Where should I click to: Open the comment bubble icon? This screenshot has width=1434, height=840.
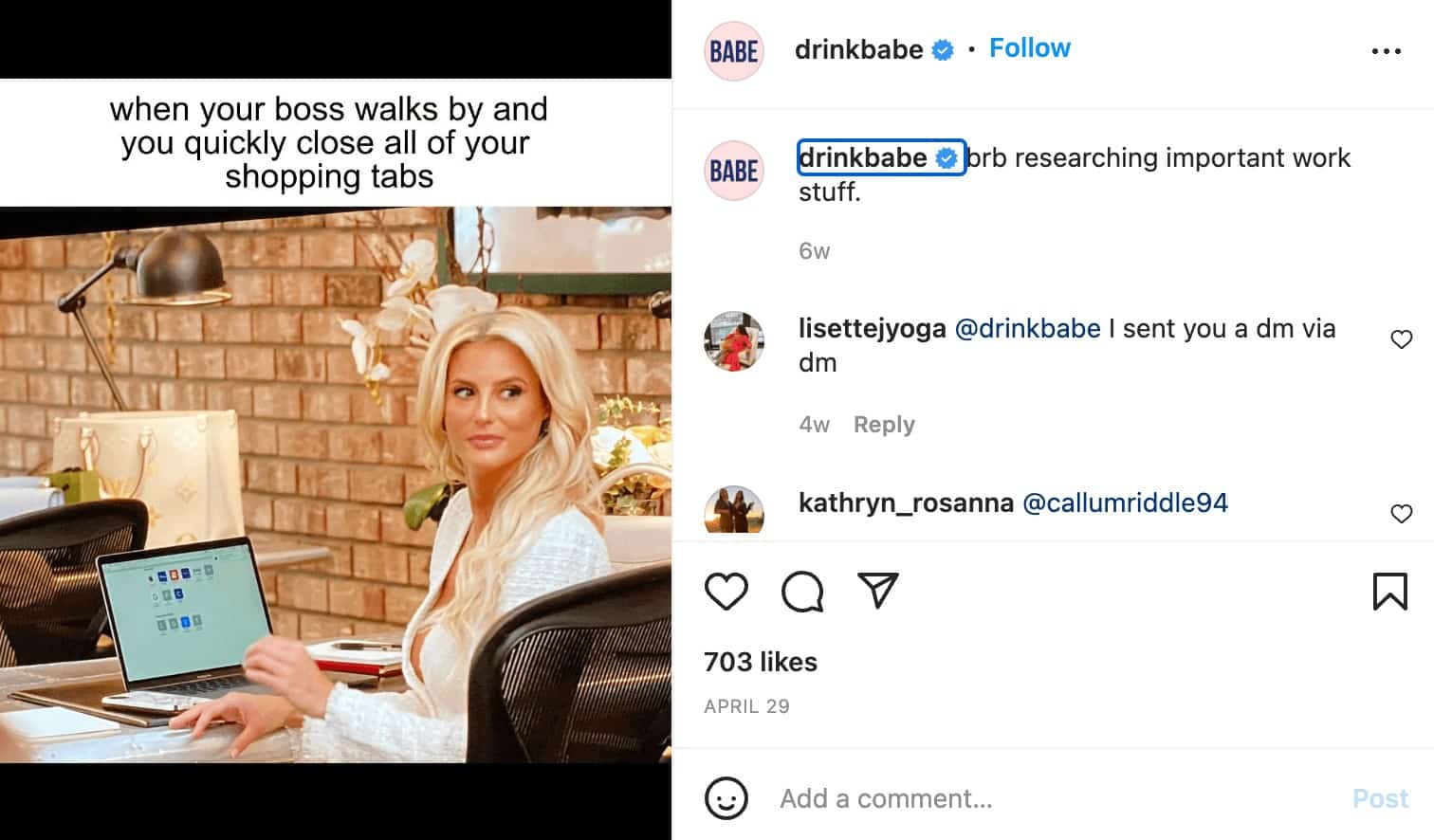(x=802, y=592)
